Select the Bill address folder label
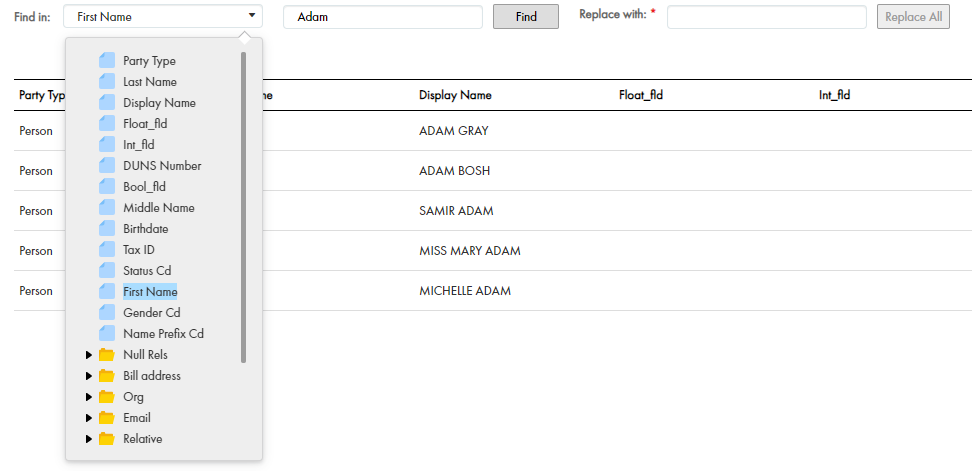 pos(152,376)
